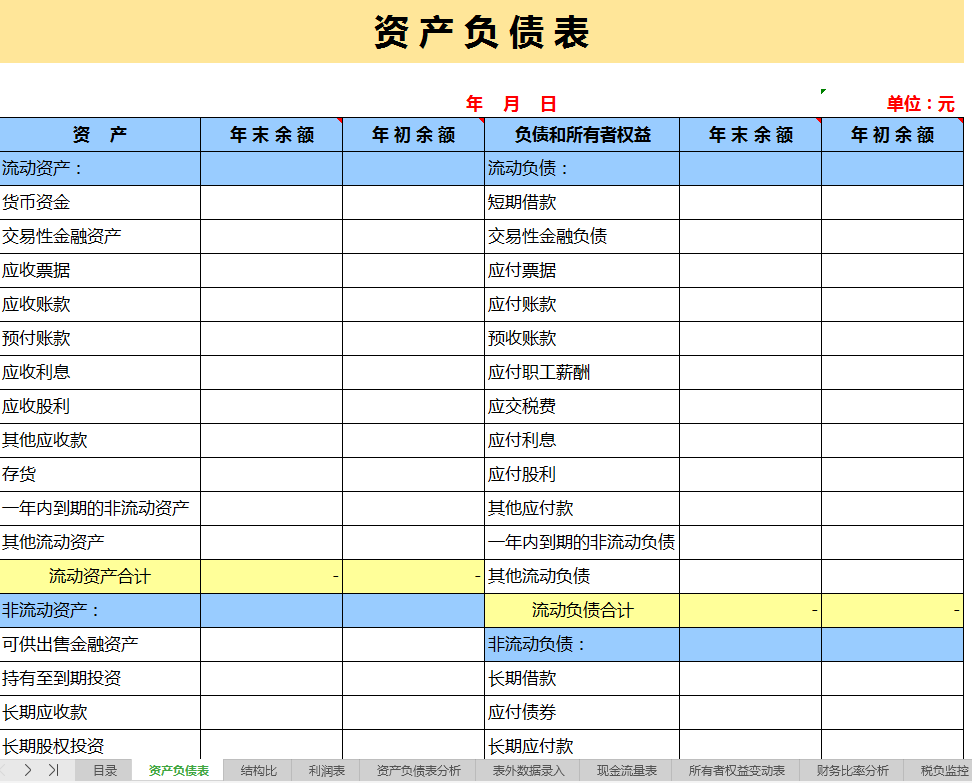Click the 应付账款 cell
The width and height of the screenshot is (972, 783).
[582, 304]
